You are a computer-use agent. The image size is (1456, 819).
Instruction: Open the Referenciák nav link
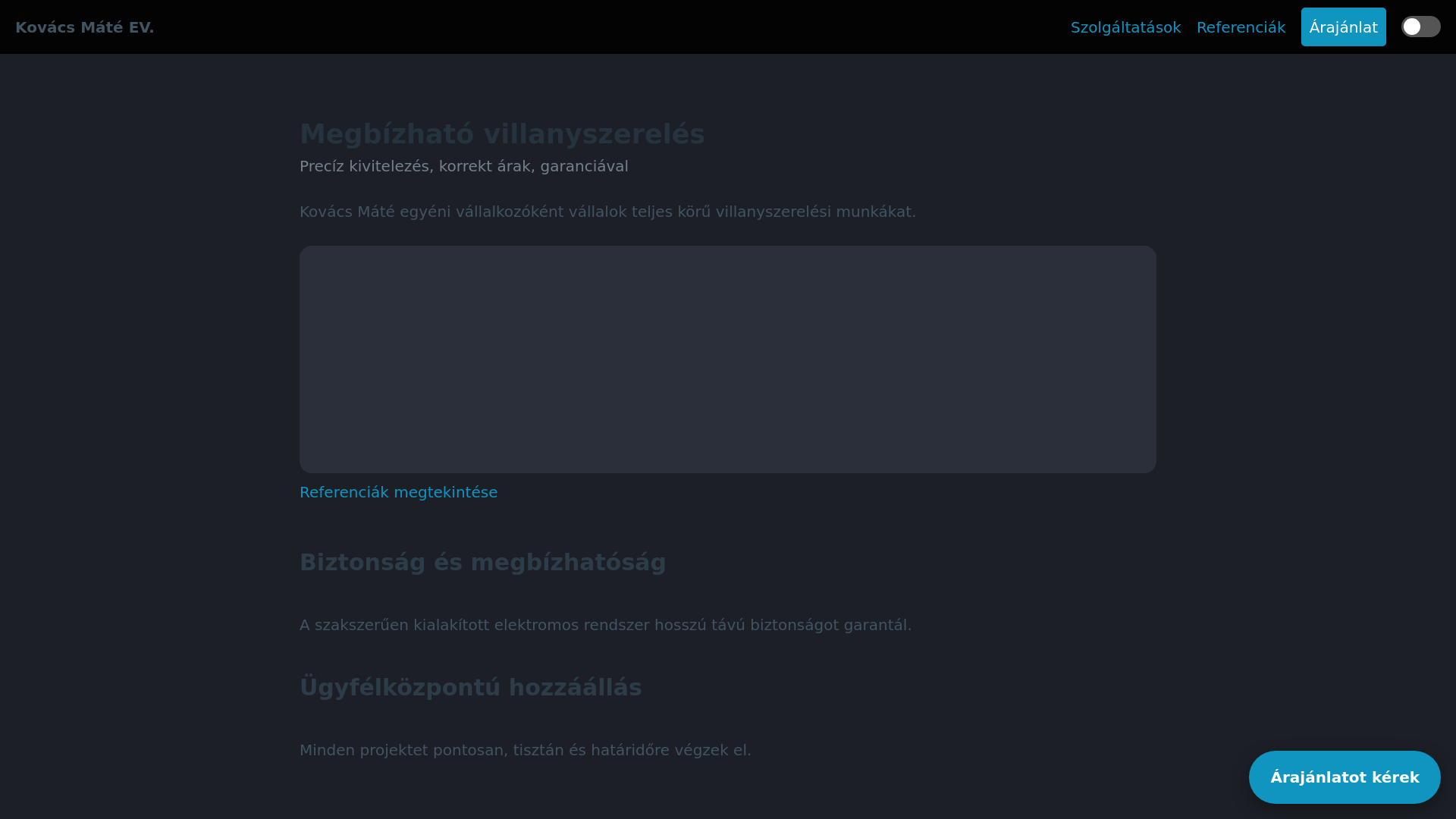(x=1241, y=27)
